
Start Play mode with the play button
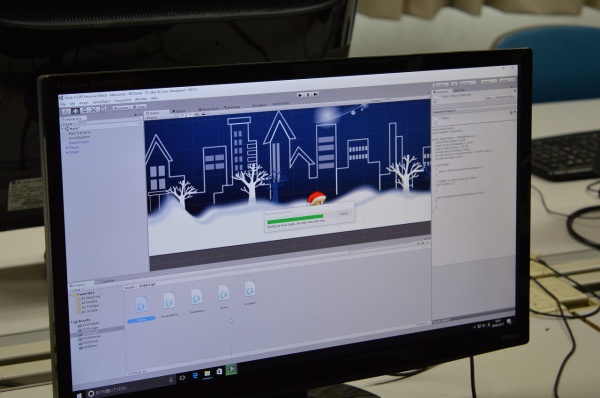[x=300, y=95]
